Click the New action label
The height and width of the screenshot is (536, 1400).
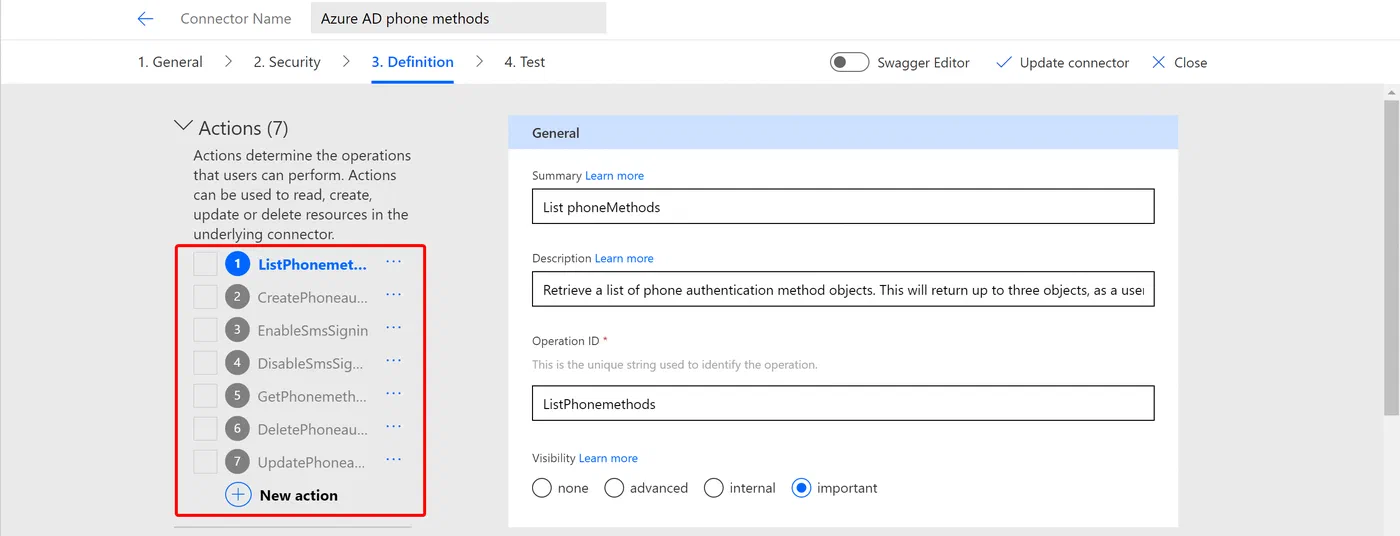299,495
